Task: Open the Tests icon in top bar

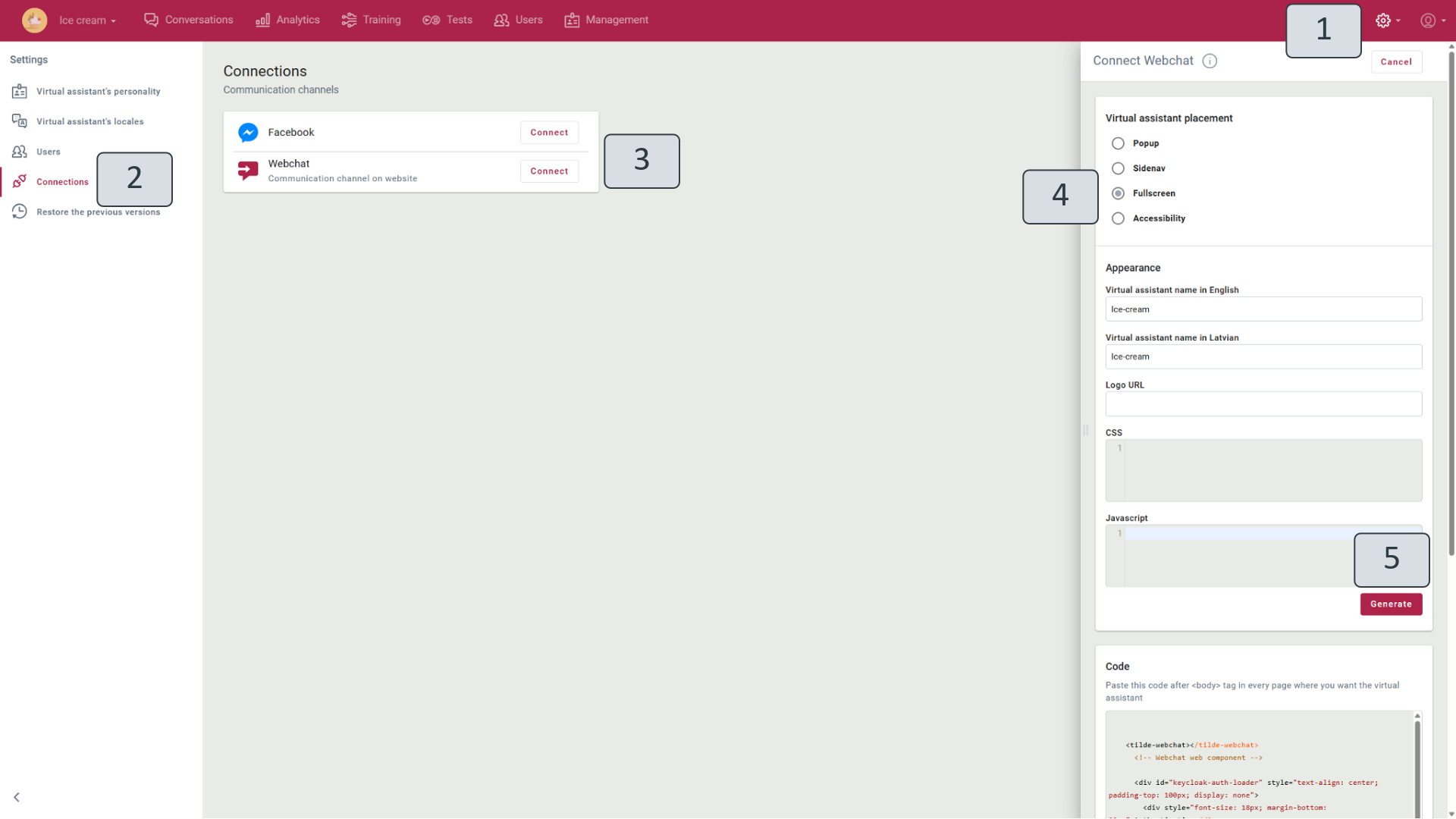Action: pyautogui.click(x=431, y=20)
